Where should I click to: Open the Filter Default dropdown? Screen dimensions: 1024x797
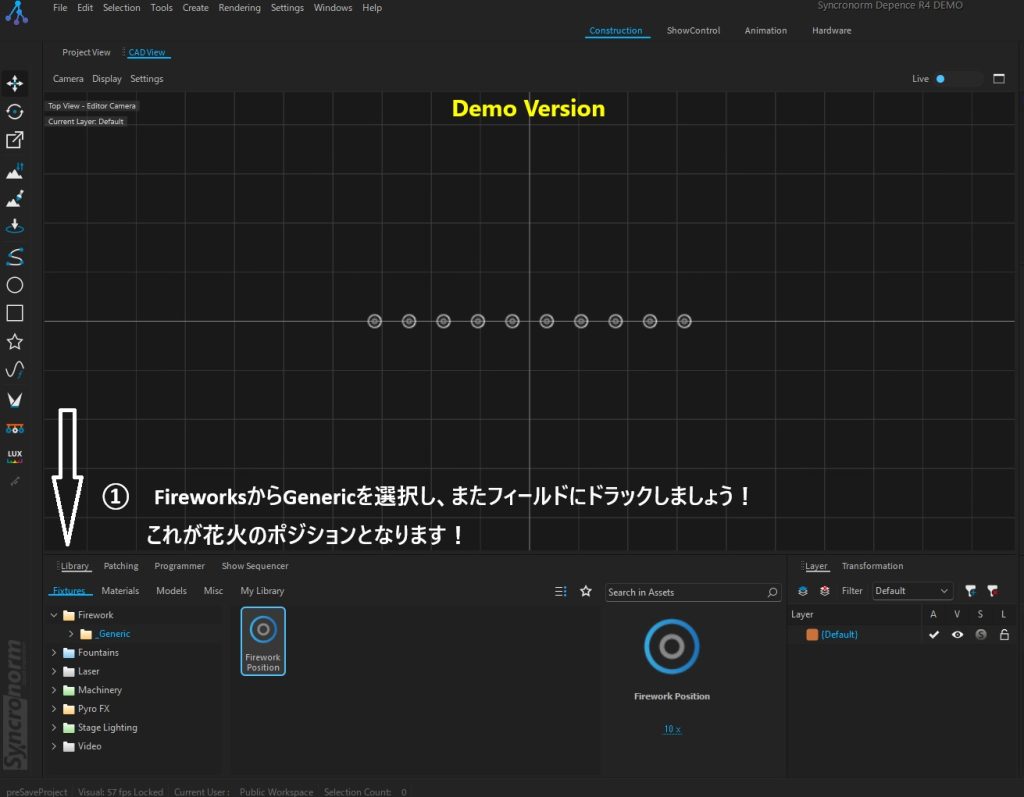[912, 591]
